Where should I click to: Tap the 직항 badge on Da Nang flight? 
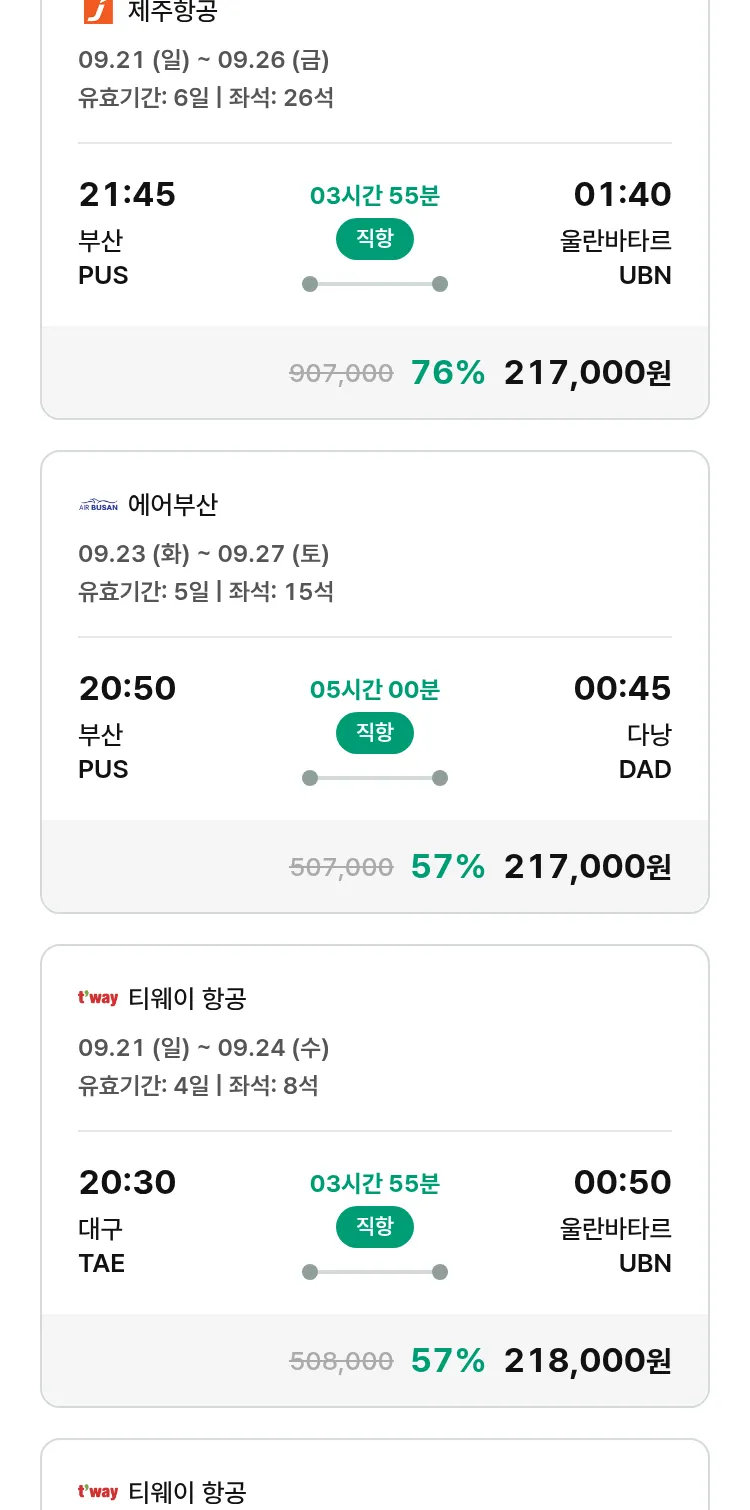[375, 733]
